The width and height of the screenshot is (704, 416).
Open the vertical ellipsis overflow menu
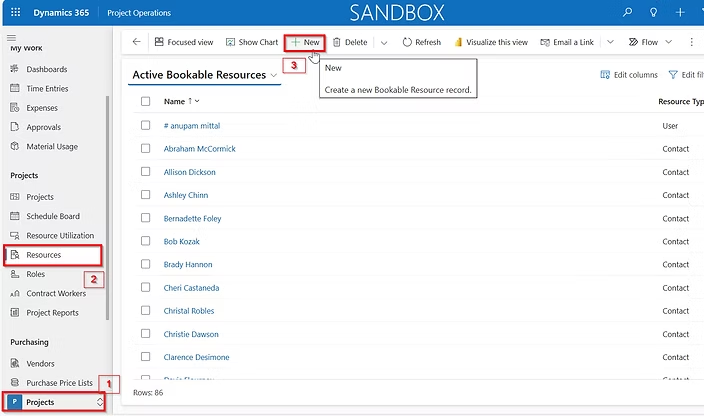[x=691, y=42]
